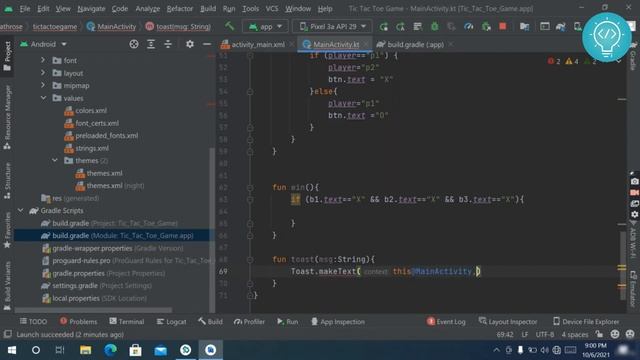Viewport: 640px width, 360px height.
Task: Click camera screenshot icon on right strip
Action: (x=634, y=181)
